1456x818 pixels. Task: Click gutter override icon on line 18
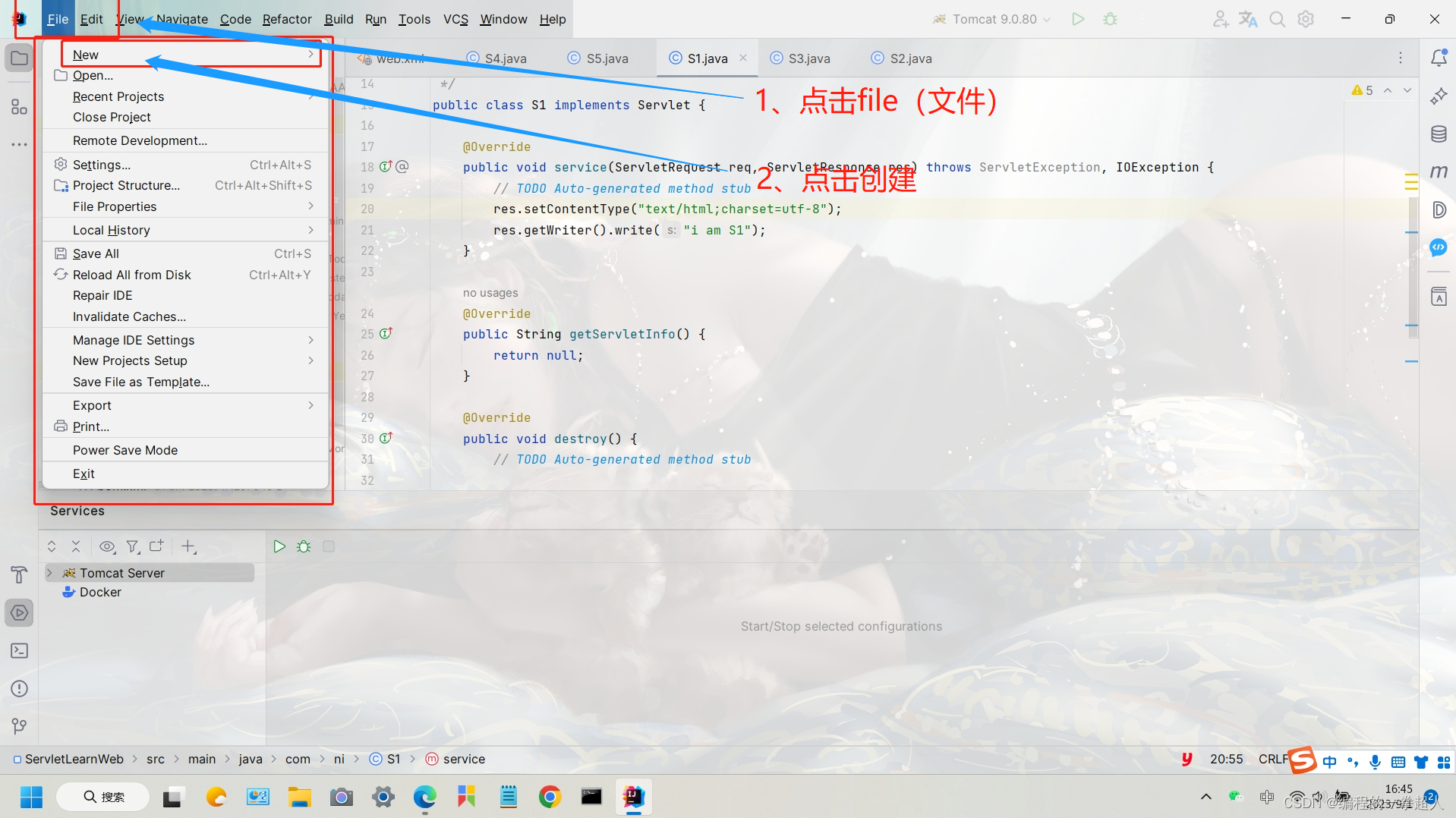(386, 166)
